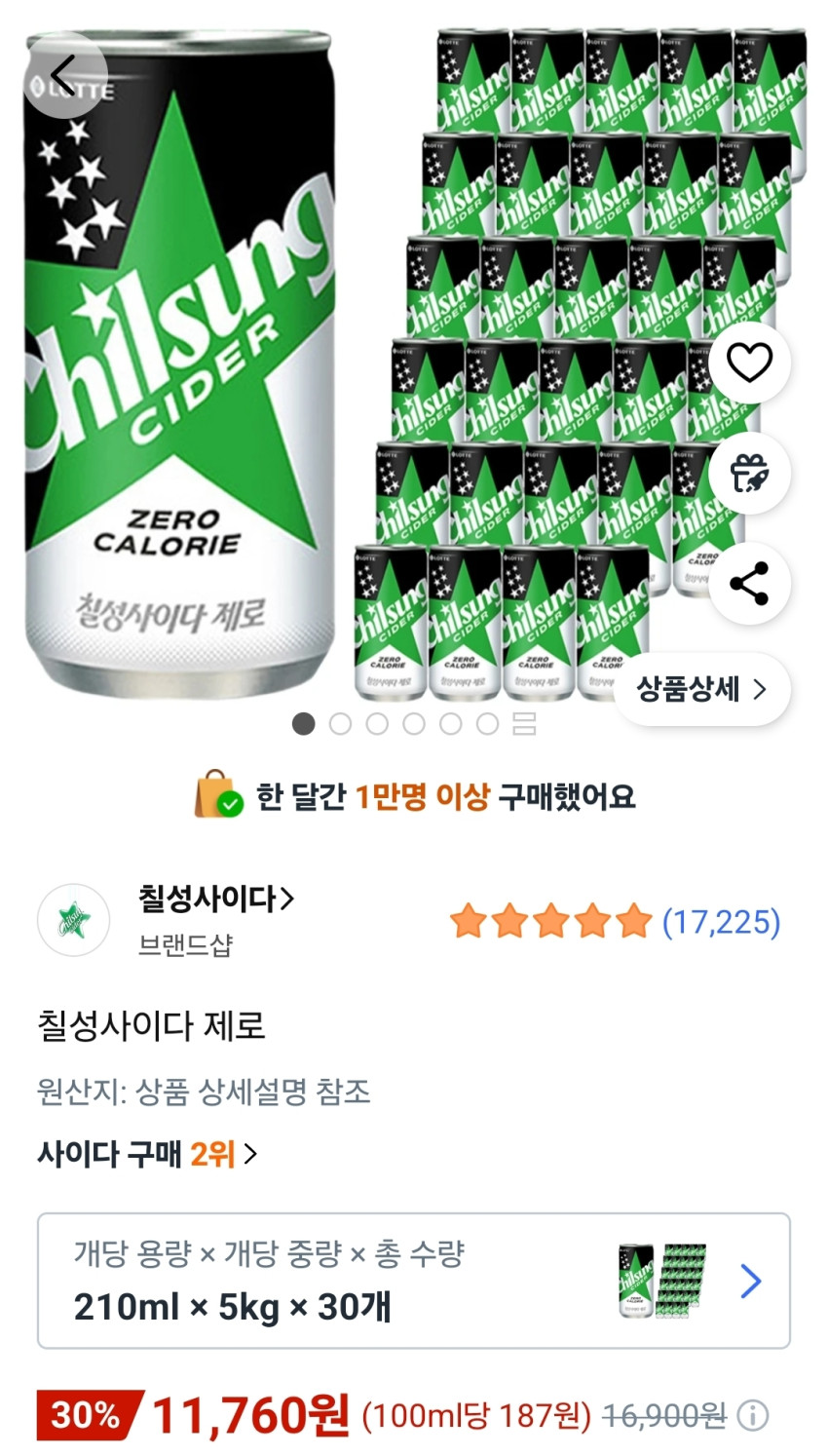
Task: Select the first image indicator dot
Action: pos(304,724)
